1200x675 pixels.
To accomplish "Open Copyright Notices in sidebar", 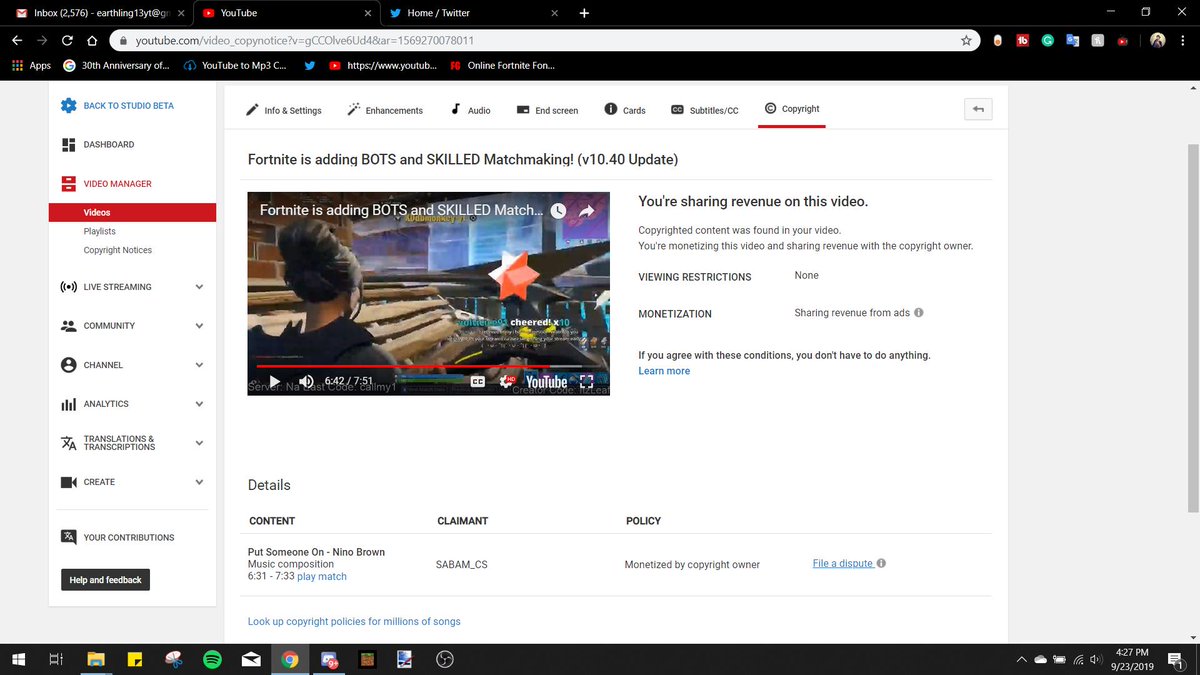I will coord(118,250).
